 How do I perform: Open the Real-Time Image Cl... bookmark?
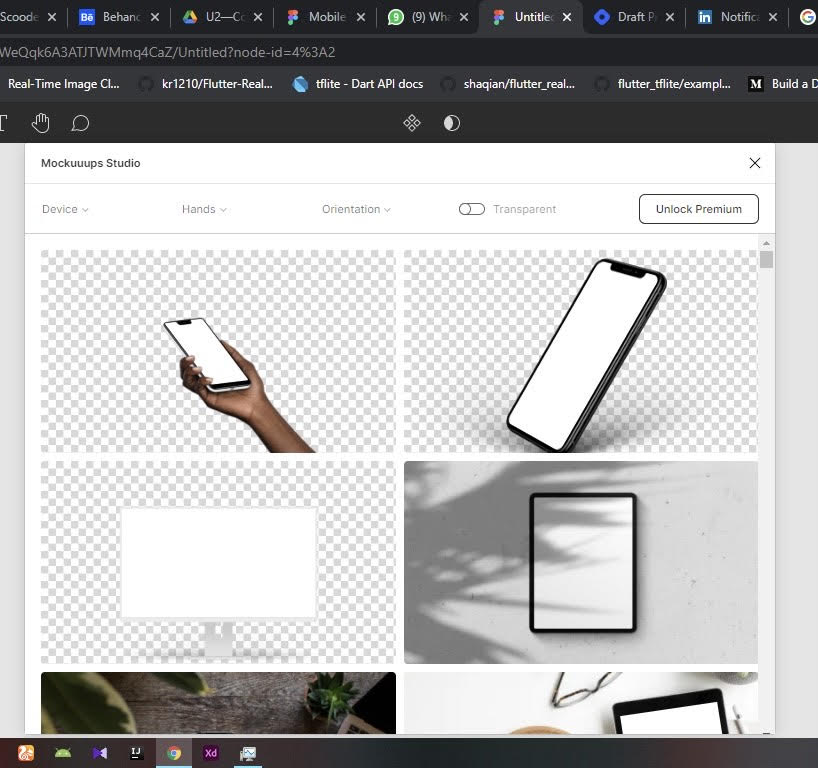pyautogui.click(x=64, y=84)
